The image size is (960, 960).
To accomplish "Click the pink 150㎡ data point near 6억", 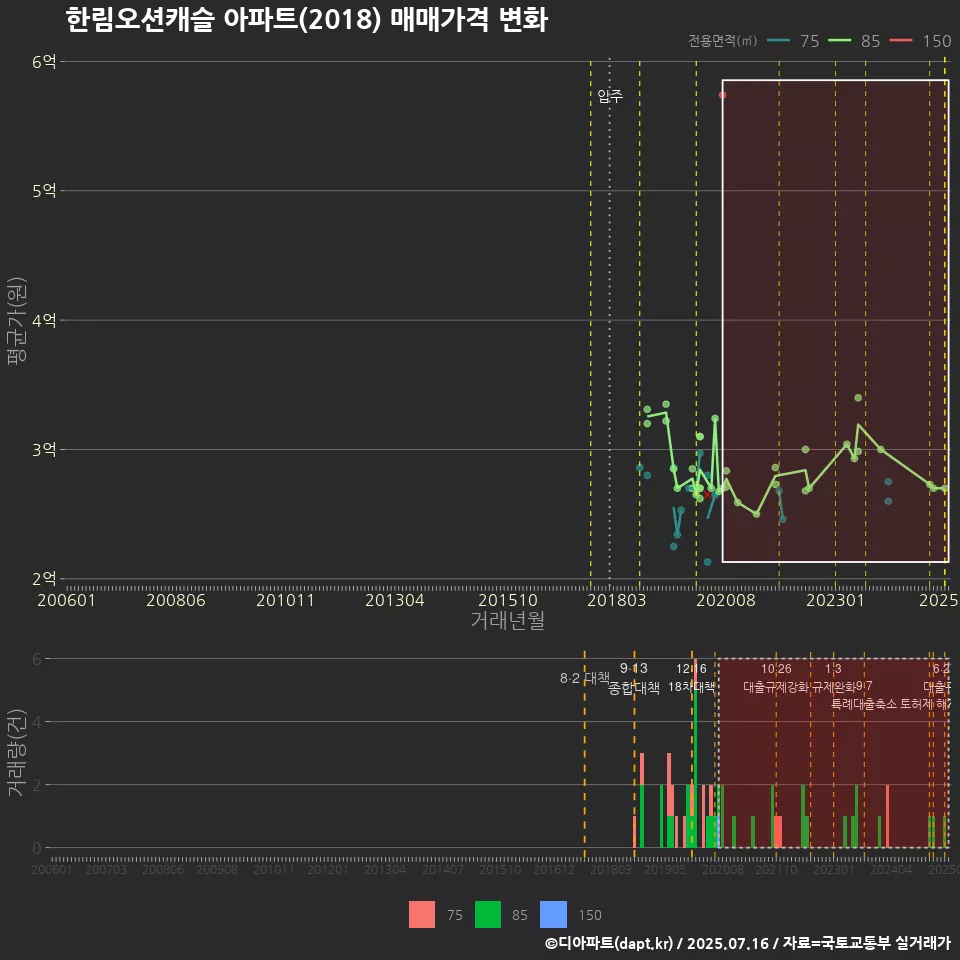I will (x=722, y=95).
